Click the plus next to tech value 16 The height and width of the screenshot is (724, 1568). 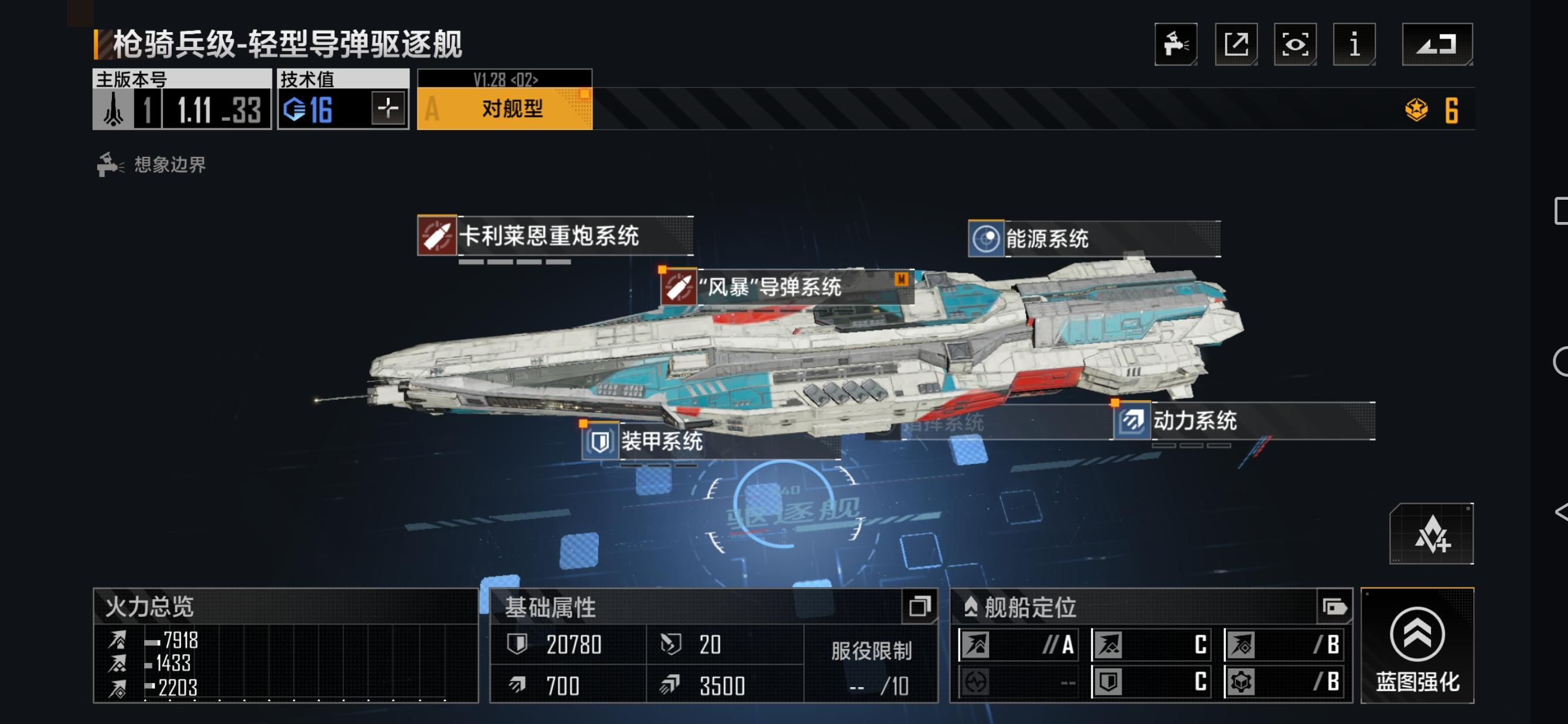pos(388,109)
